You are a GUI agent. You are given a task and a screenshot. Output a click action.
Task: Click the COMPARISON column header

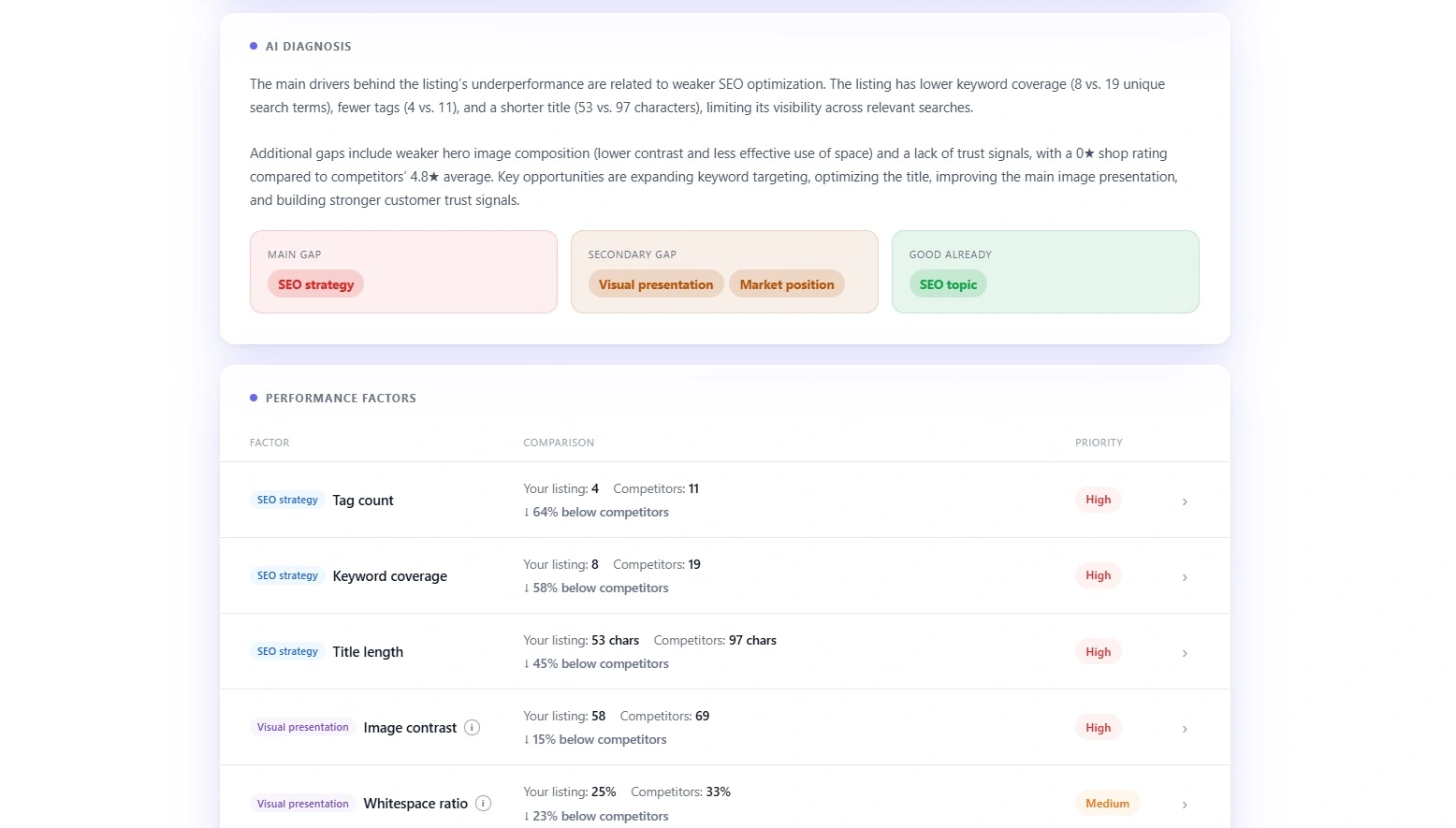(x=559, y=443)
